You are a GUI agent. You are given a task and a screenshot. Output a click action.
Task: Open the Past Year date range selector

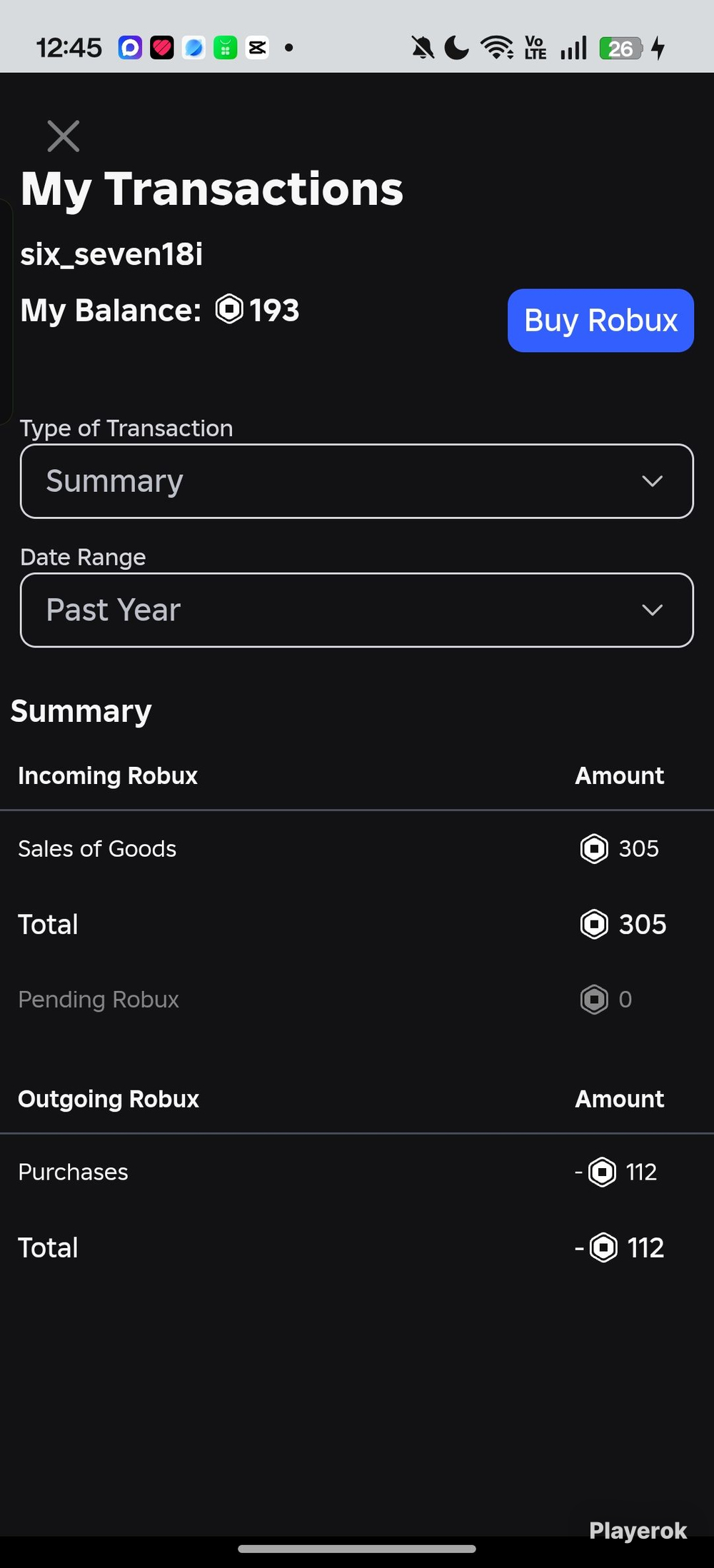357,610
